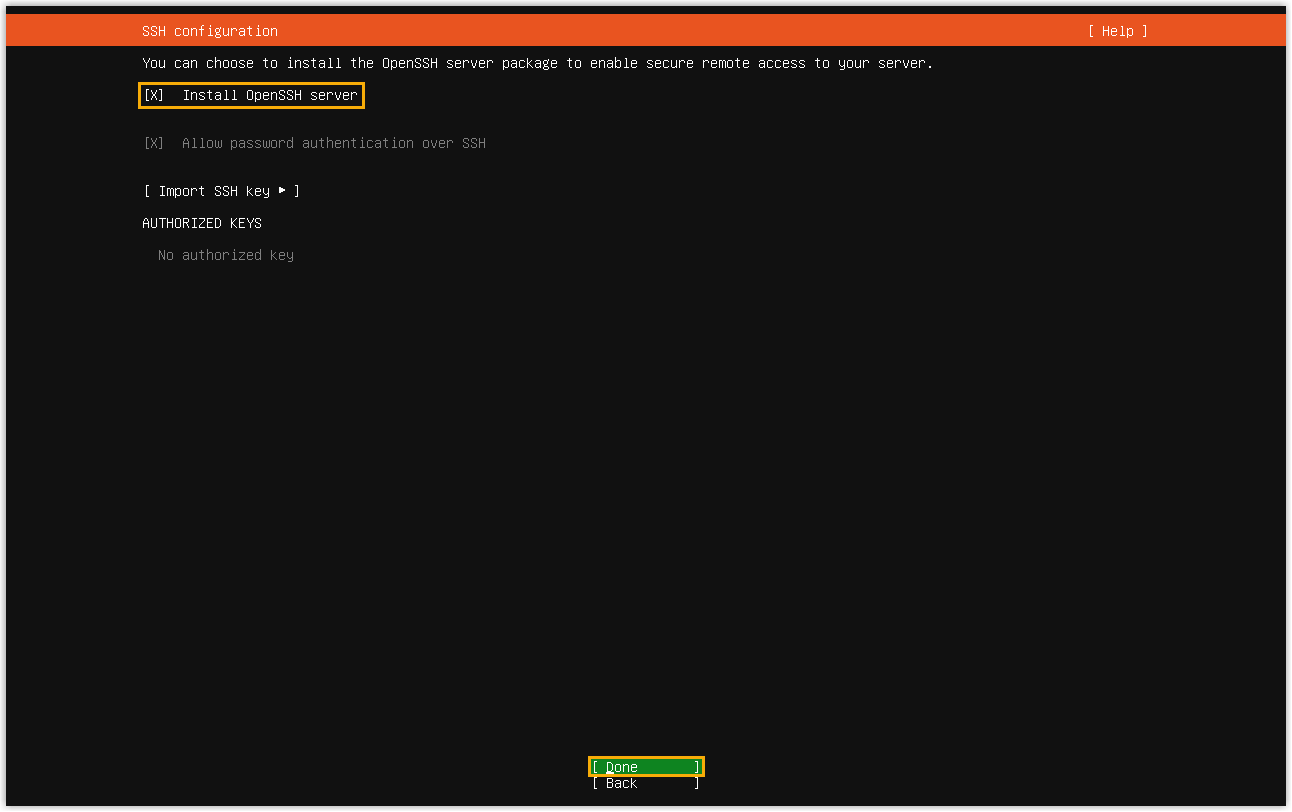Image resolution: width=1292 pixels, height=812 pixels.
Task: Toggle the Install OpenSSH server checkbox
Action: tap(251, 95)
